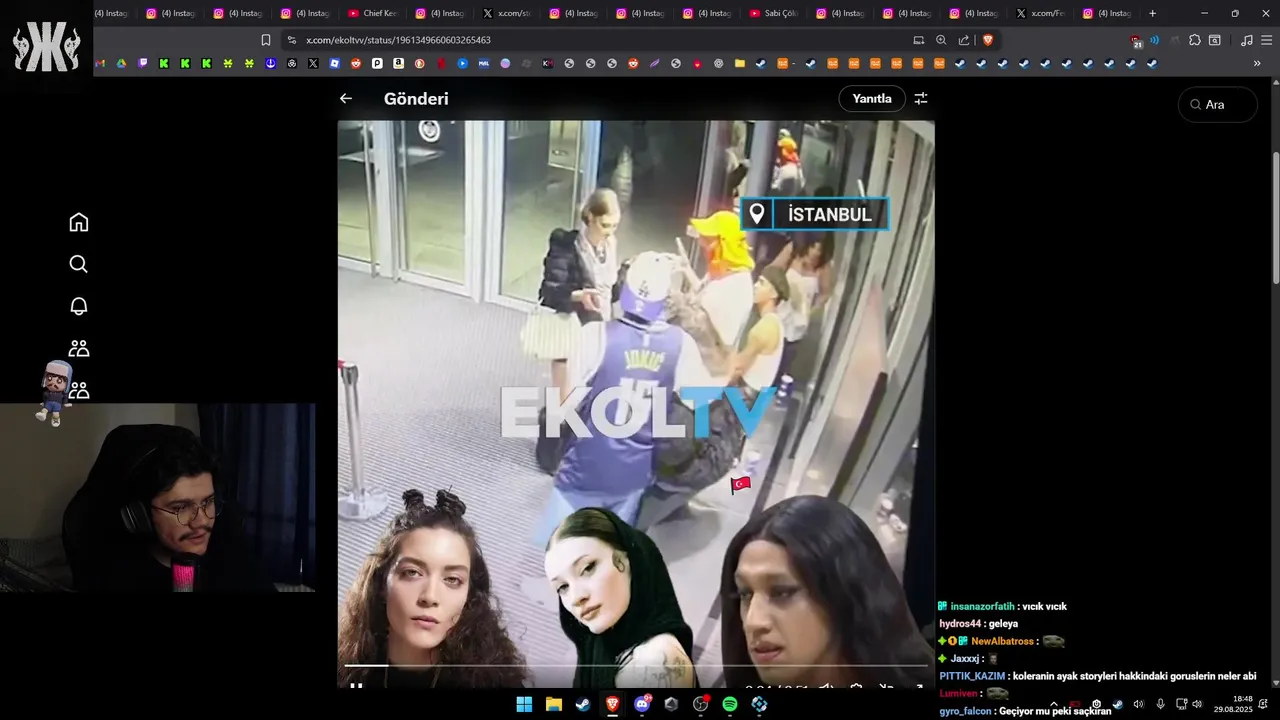Pause the EkolTV video
The width and height of the screenshot is (1280, 720).
coord(356,688)
